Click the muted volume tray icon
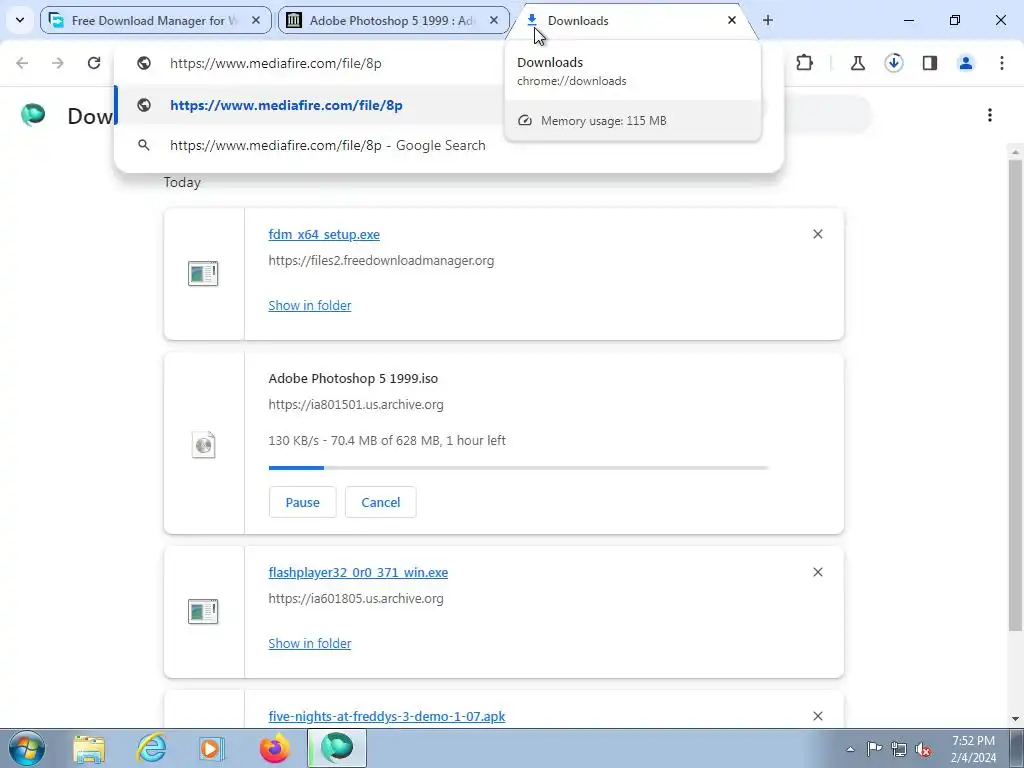Screen dimensions: 1024x768 [x=923, y=749]
